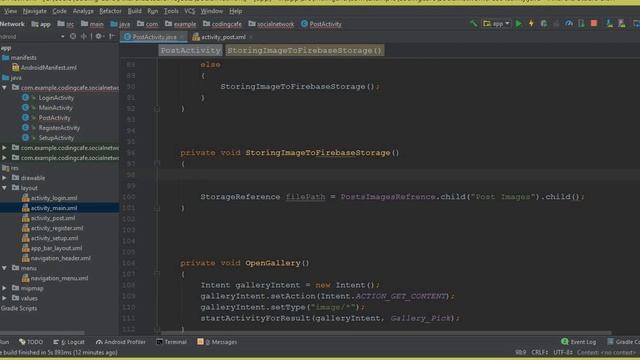Switch to the PostActivity.java editor tab
640x360 pixels.
click(154, 37)
